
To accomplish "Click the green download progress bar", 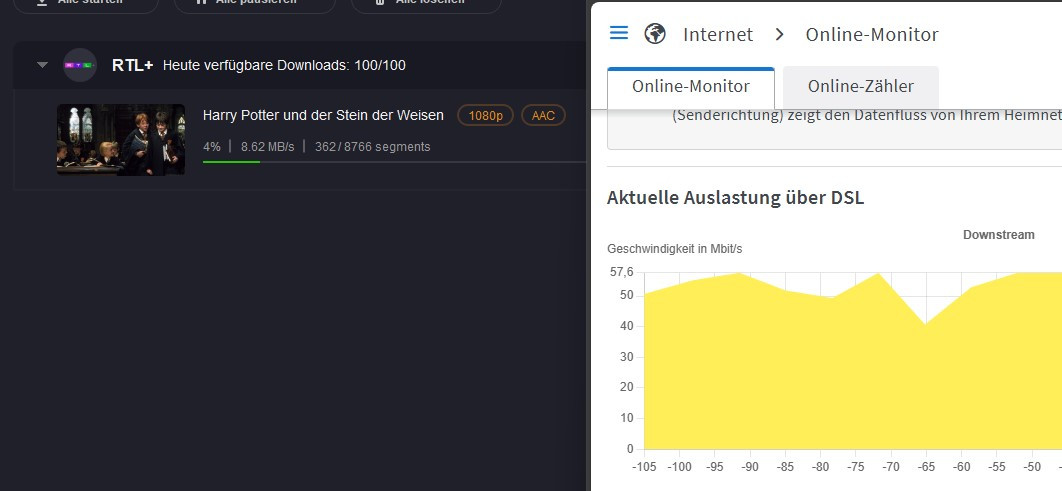I will (231, 162).
